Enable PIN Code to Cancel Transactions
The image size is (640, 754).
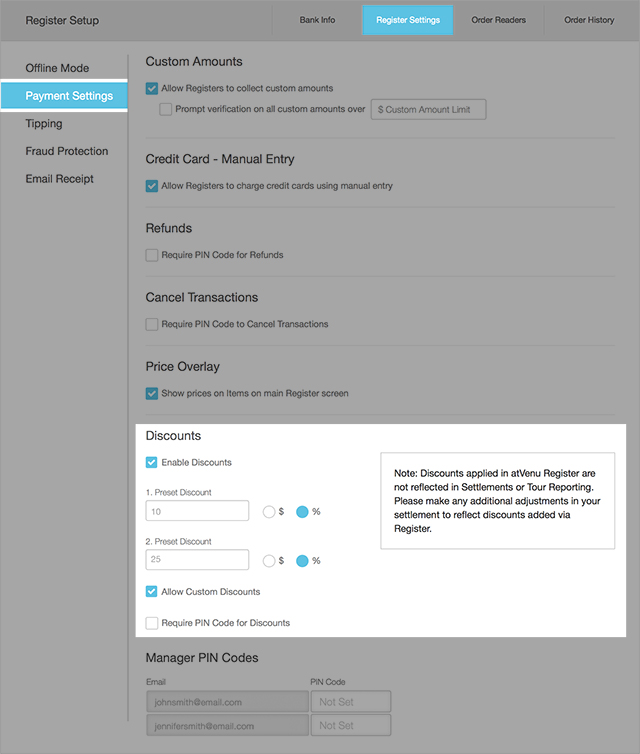[152, 324]
